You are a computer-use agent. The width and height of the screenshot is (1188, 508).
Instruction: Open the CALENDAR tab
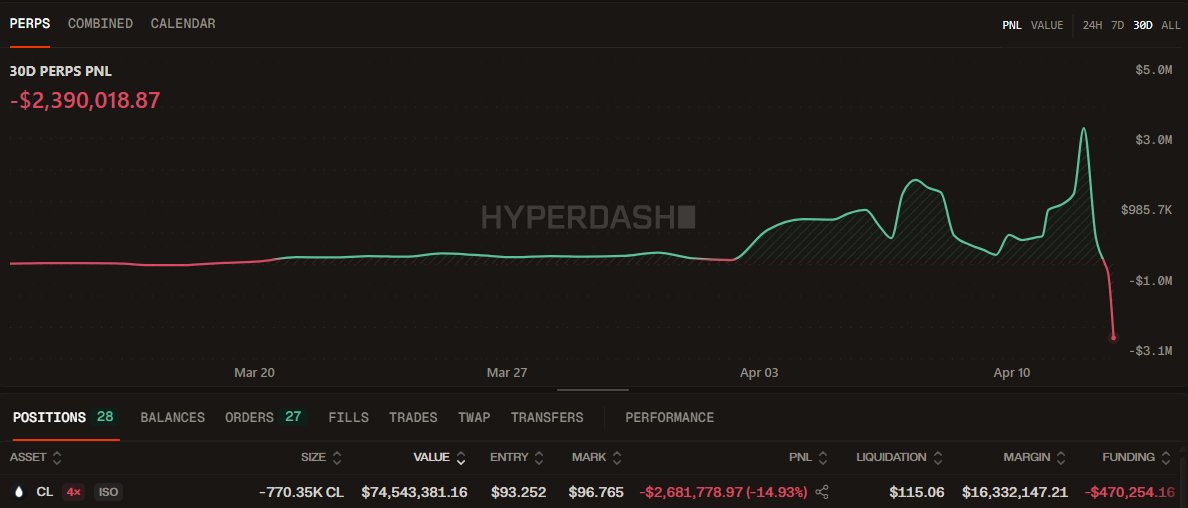[183, 24]
